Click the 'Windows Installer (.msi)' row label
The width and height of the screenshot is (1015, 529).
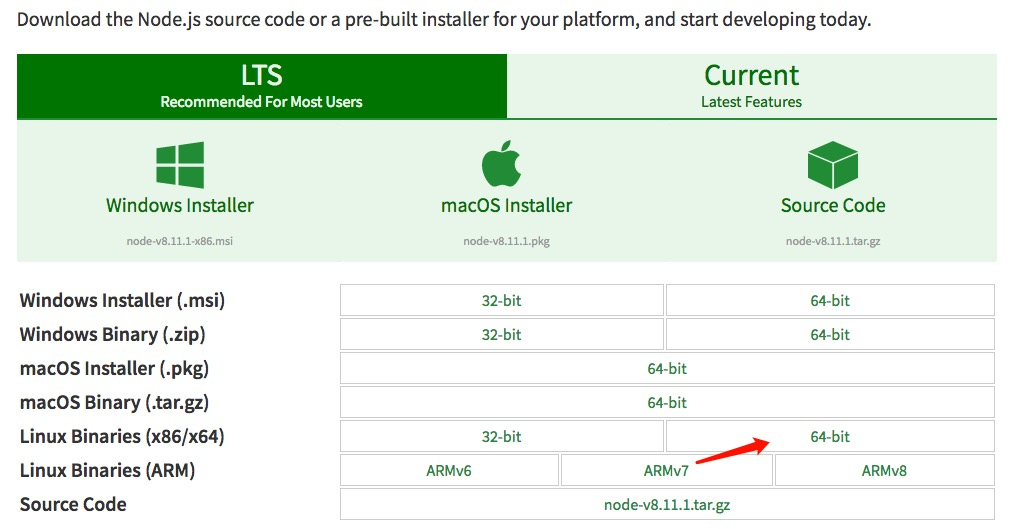click(x=122, y=300)
